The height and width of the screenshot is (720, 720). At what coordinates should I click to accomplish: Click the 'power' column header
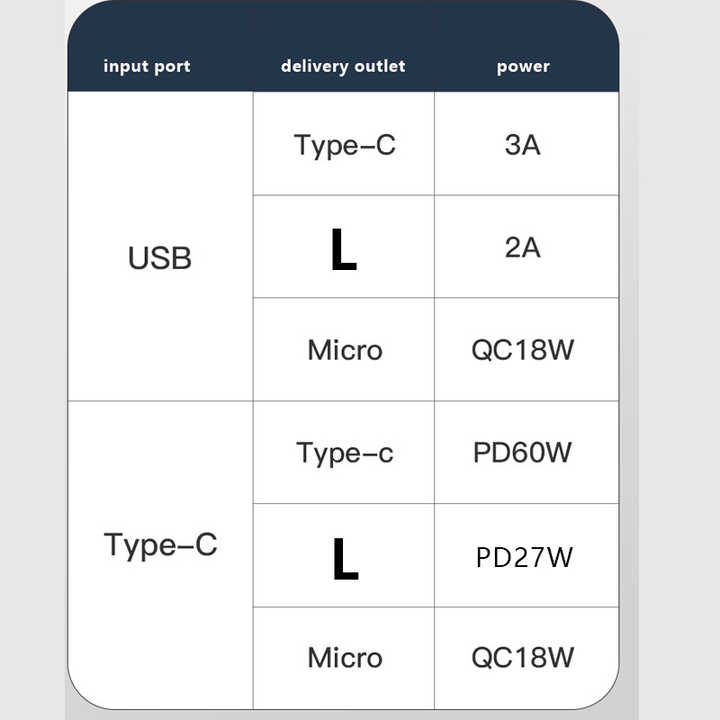pos(523,67)
